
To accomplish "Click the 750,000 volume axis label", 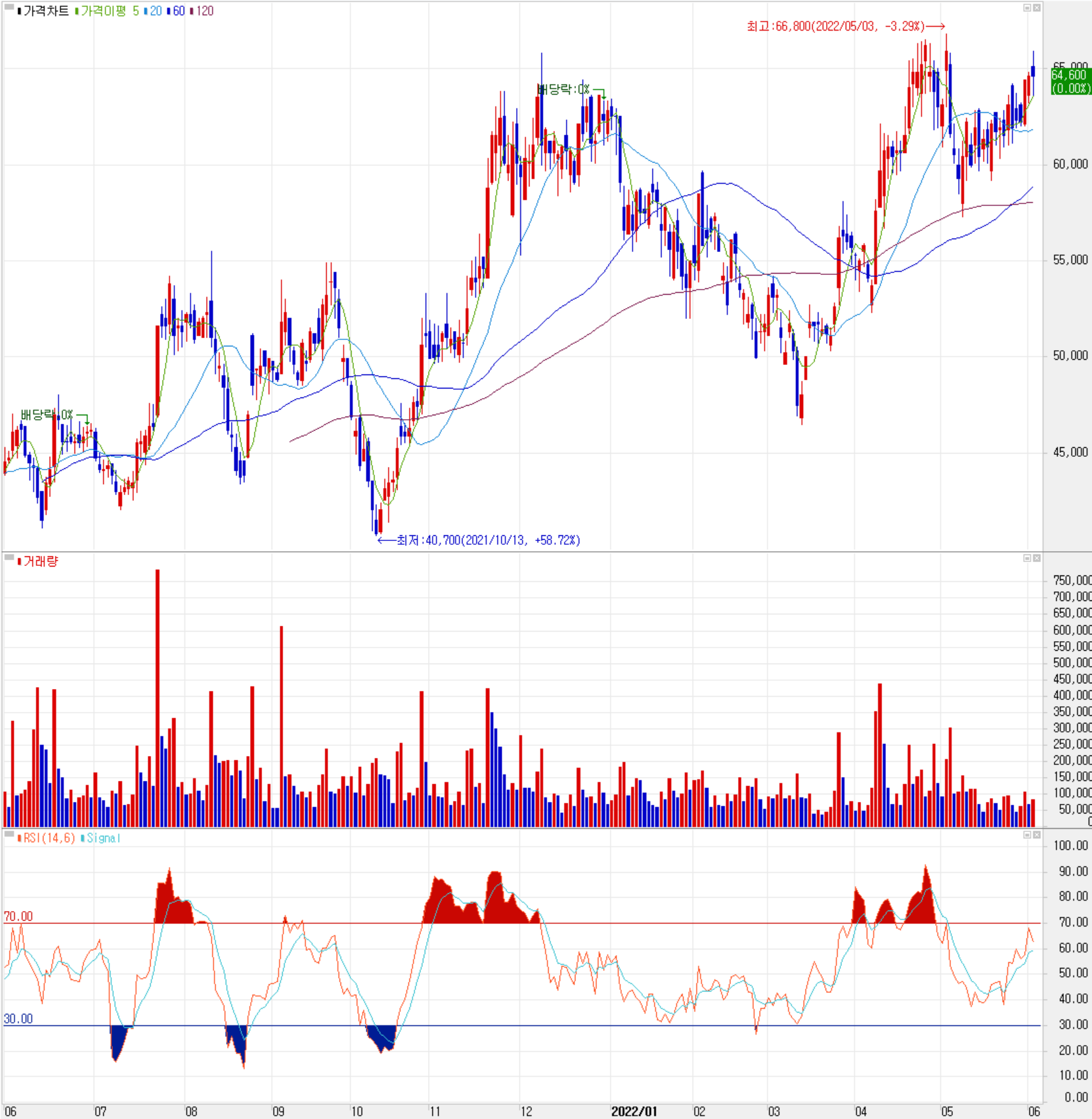I will (1072, 580).
